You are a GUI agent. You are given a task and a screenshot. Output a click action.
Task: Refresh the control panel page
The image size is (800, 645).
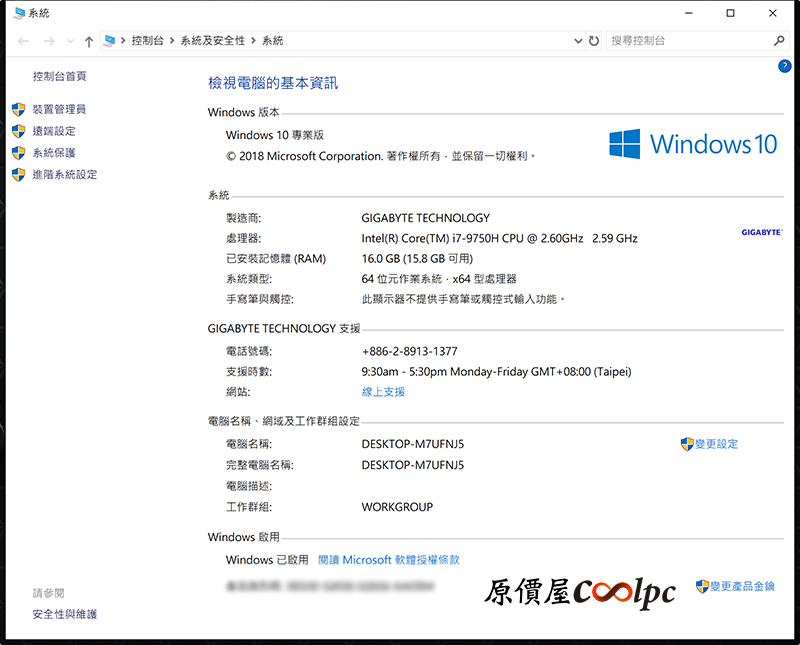pyautogui.click(x=594, y=41)
